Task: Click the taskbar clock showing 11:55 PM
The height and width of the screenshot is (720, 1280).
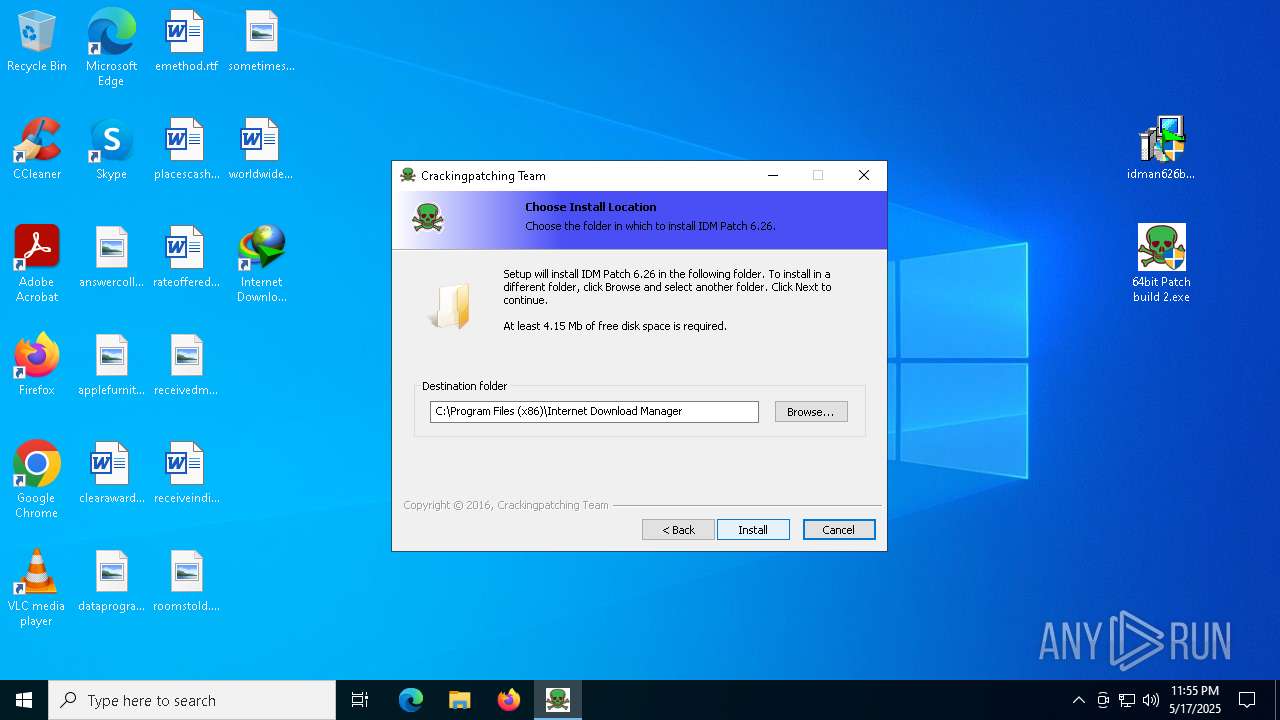Action: click(1195, 700)
